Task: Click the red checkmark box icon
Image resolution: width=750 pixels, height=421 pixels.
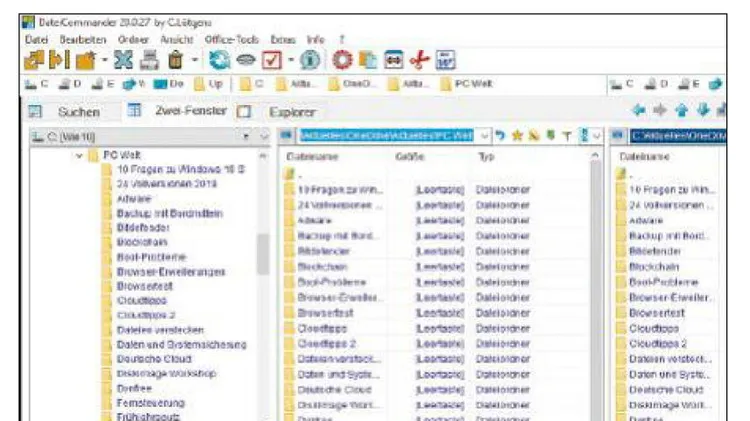Action: [x=272, y=60]
